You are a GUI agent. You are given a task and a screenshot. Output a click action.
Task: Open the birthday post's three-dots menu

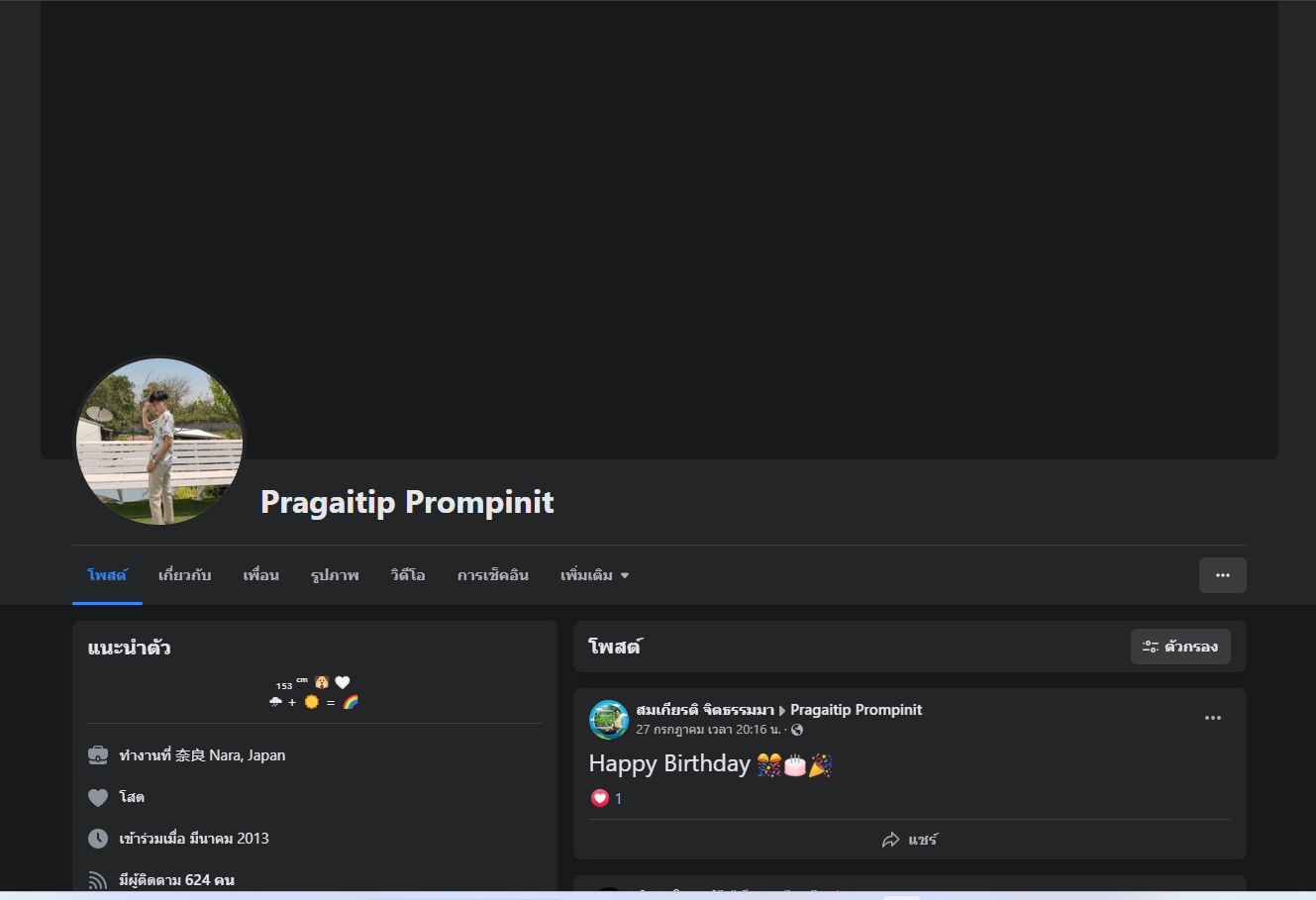[1212, 718]
